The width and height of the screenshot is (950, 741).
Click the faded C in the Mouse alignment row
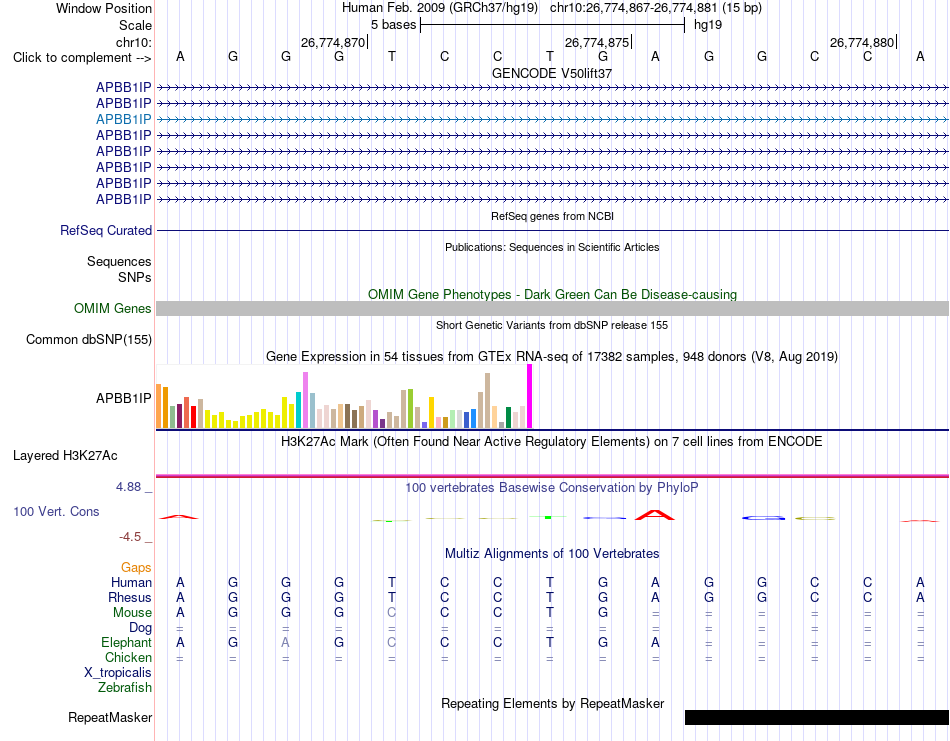coord(391,613)
